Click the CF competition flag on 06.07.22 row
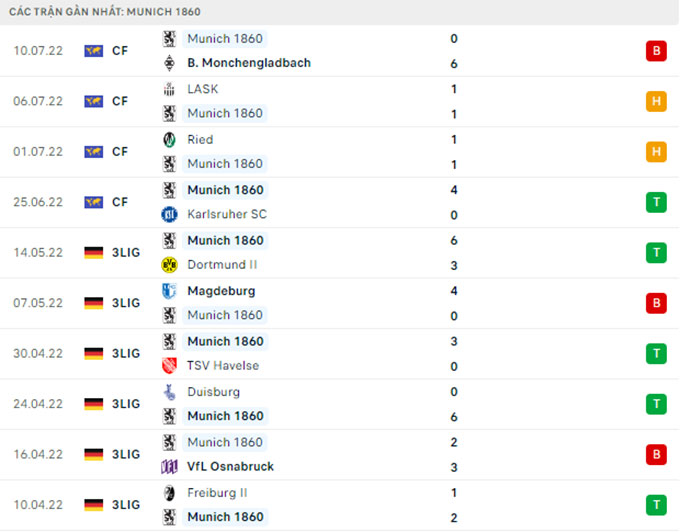680x532 pixels. (94, 101)
